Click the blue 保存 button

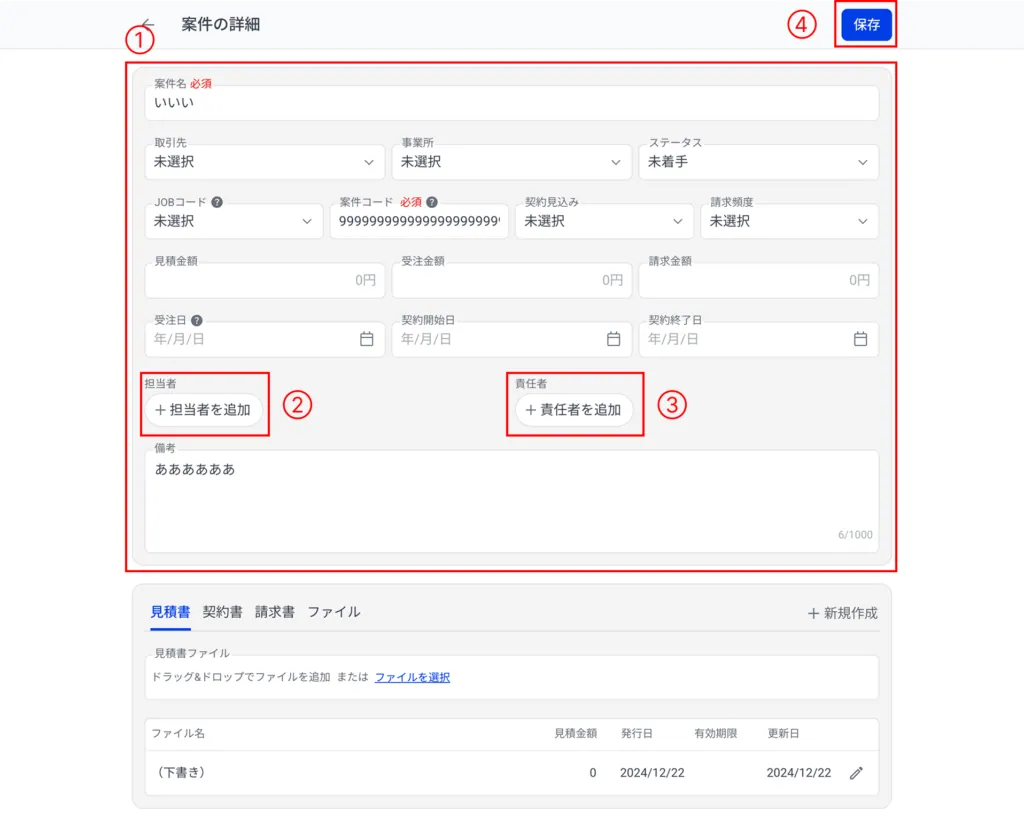pos(866,25)
